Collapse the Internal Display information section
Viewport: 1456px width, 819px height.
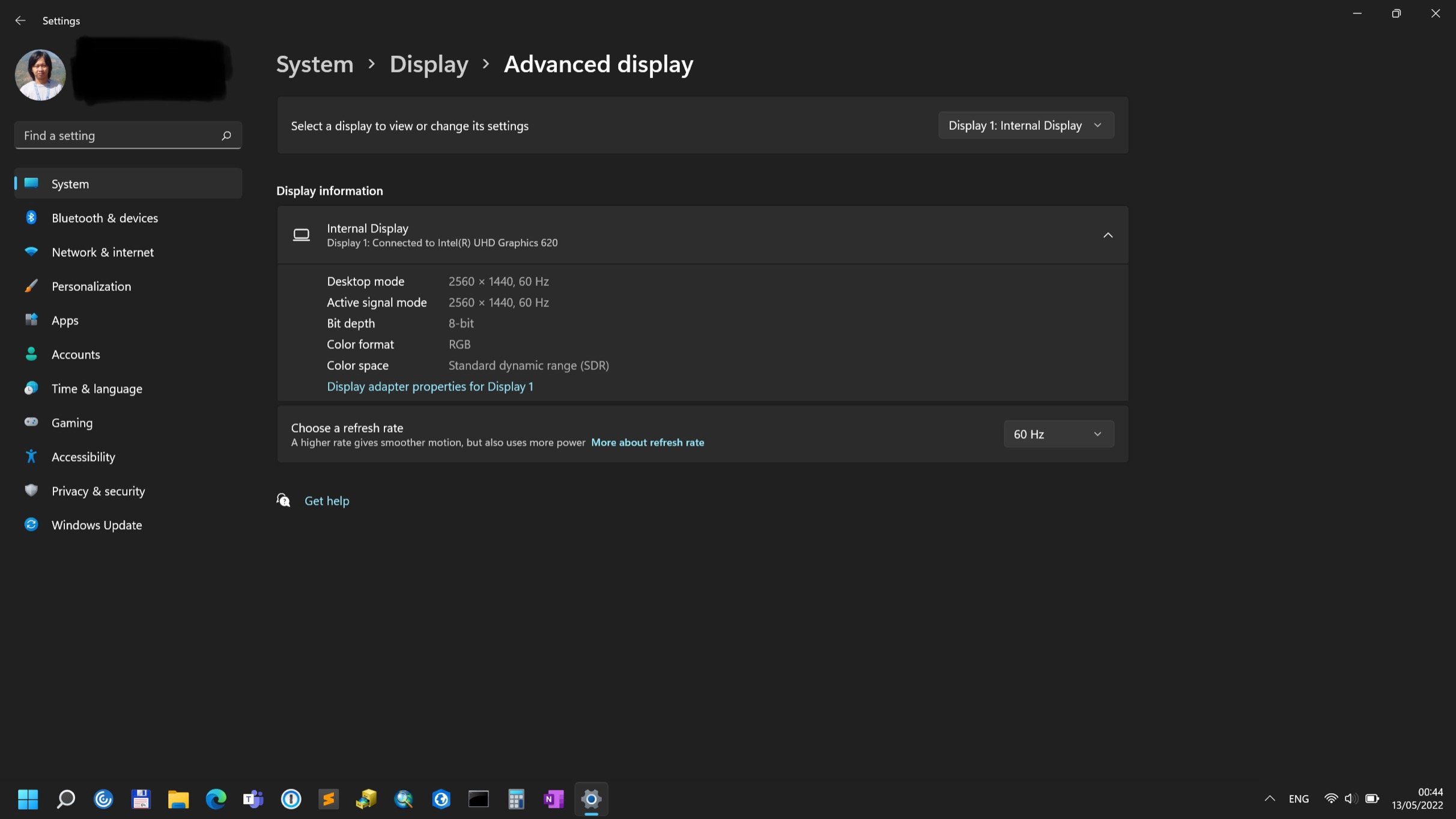(x=1108, y=235)
